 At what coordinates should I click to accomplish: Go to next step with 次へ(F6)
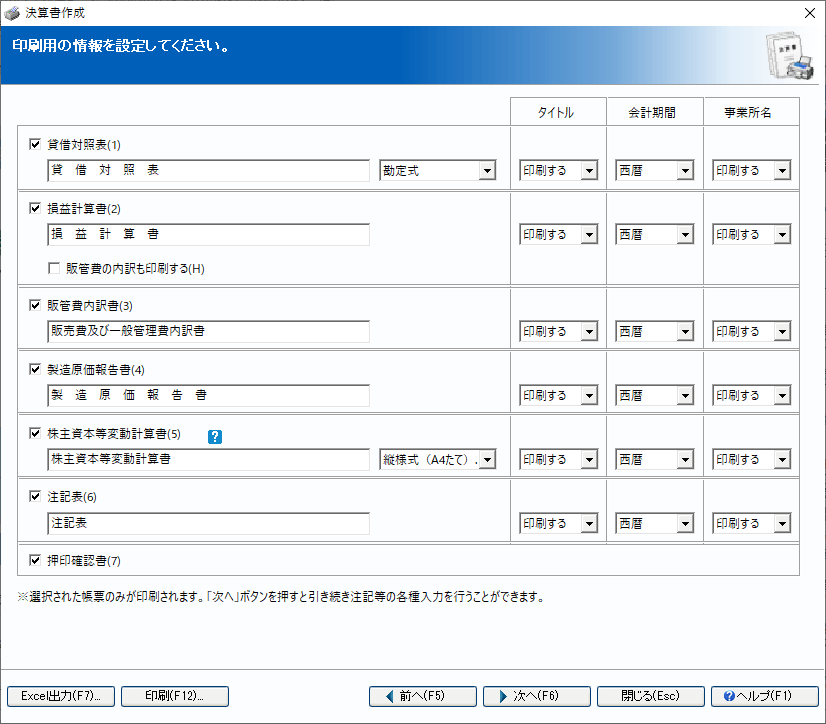(535, 696)
